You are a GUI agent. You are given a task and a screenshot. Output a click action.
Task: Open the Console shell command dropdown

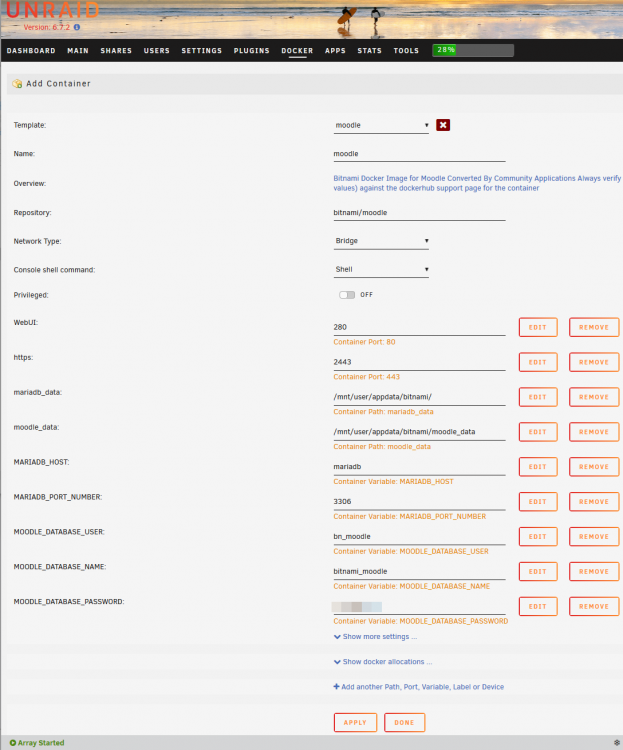click(x=381, y=270)
